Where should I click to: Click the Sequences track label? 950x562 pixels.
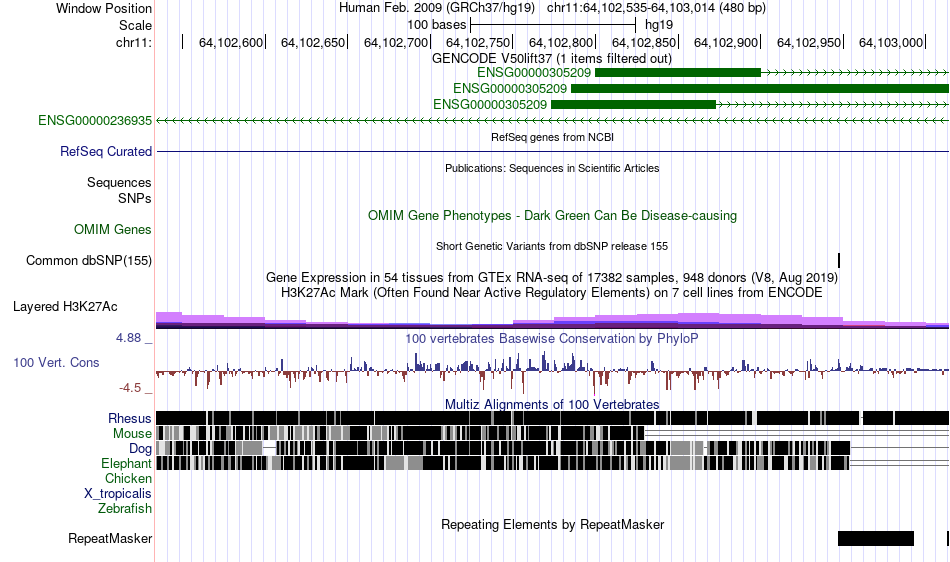pyautogui.click(x=119, y=182)
